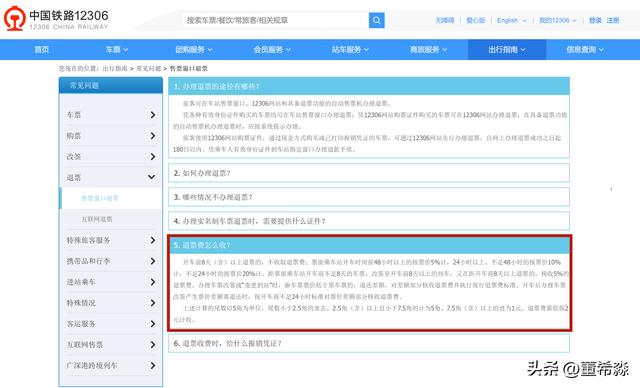Go to 首页 in navigation bar
Screen dimensions: 640x388
[41, 50]
